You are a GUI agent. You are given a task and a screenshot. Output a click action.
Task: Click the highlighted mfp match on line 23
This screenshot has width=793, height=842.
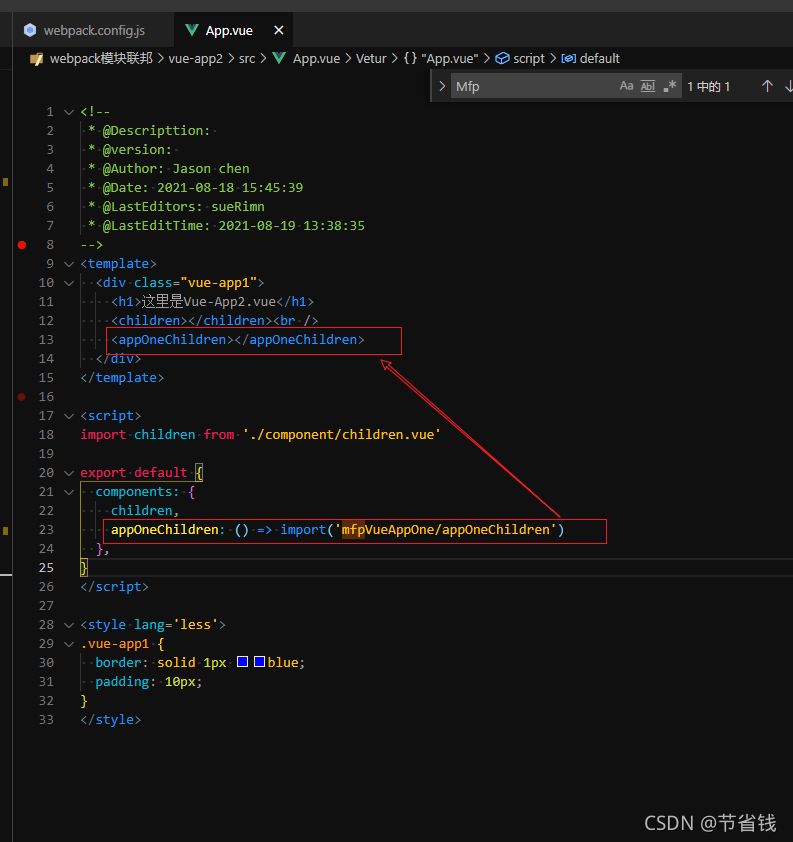click(353, 529)
